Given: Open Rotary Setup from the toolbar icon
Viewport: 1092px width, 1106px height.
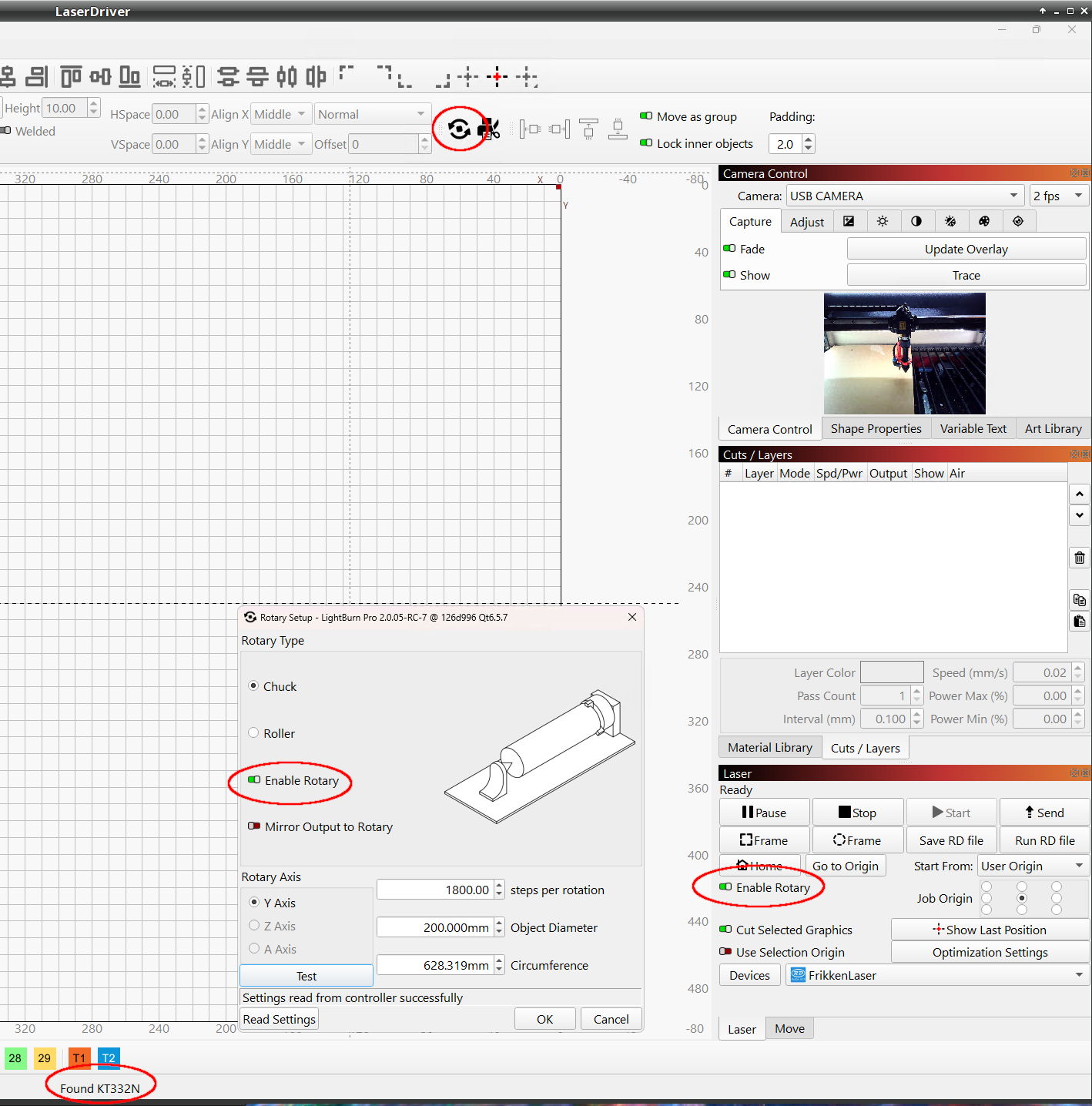Looking at the screenshot, I should [459, 129].
